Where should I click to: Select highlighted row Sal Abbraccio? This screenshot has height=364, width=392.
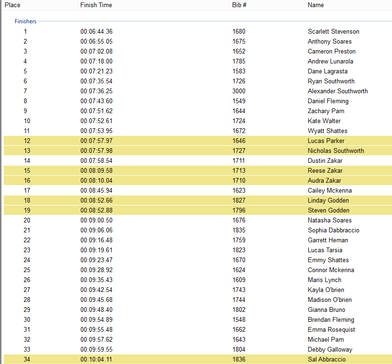tap(198, 359)
